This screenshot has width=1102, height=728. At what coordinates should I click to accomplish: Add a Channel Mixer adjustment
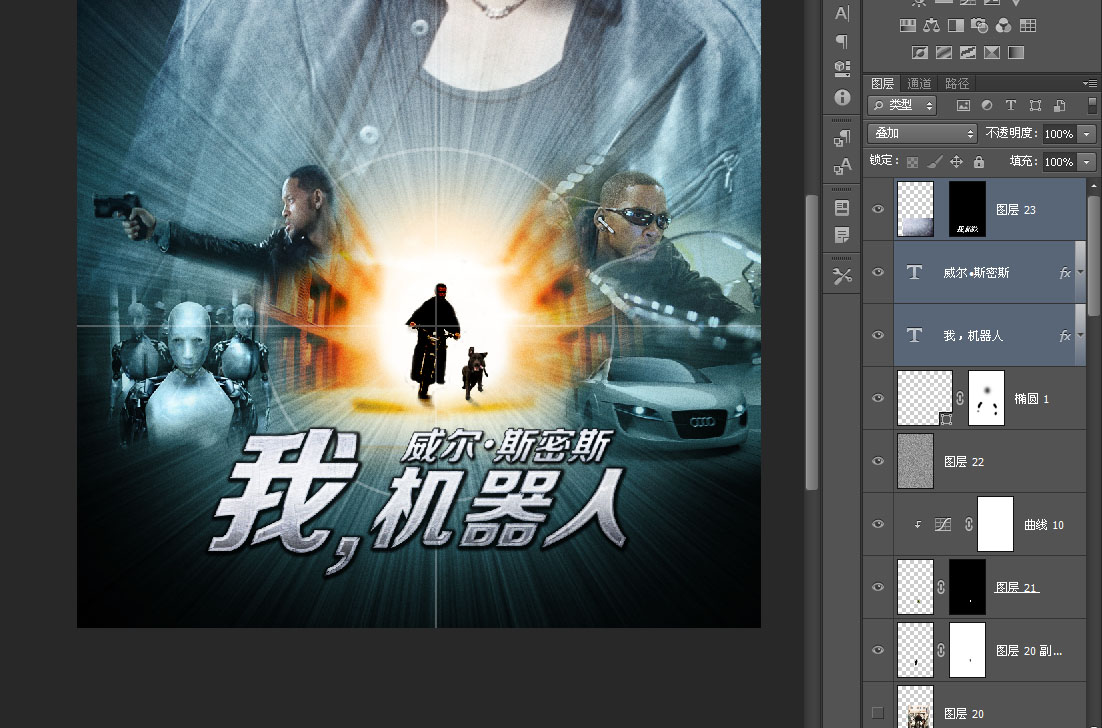(1004, 26)
